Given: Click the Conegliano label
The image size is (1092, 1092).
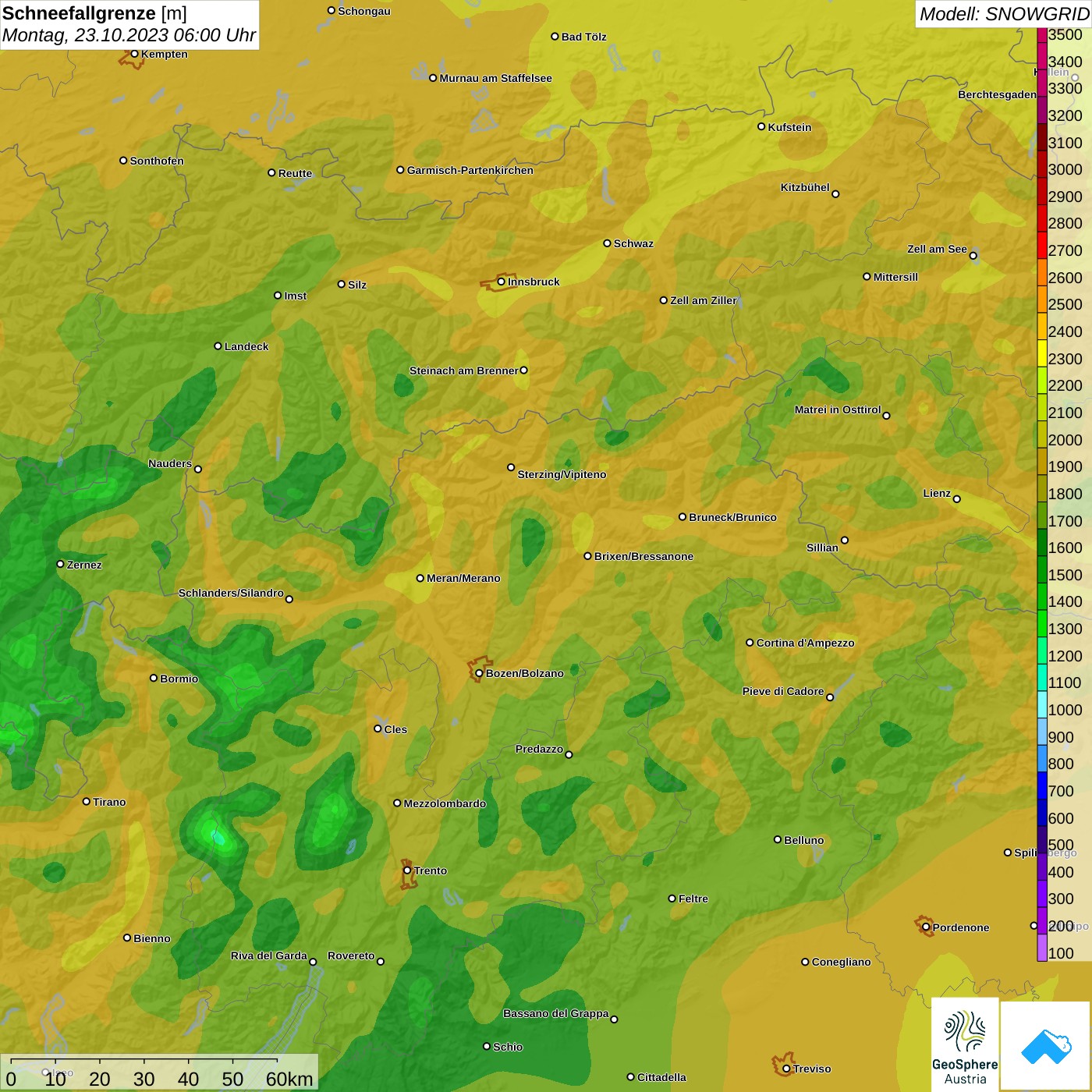Looking at the screenshot, I should click(841, 962).
